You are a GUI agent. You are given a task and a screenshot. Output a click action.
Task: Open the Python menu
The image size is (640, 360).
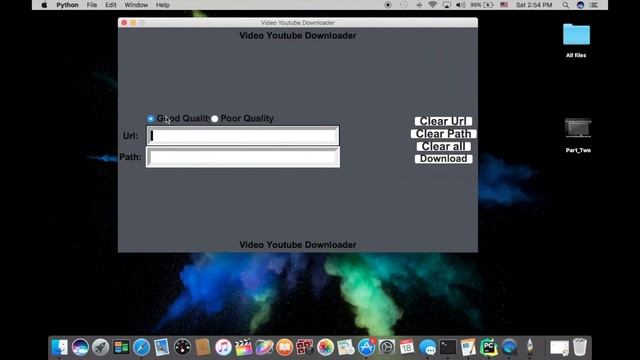pyautogui.click(x=67, y=5)
